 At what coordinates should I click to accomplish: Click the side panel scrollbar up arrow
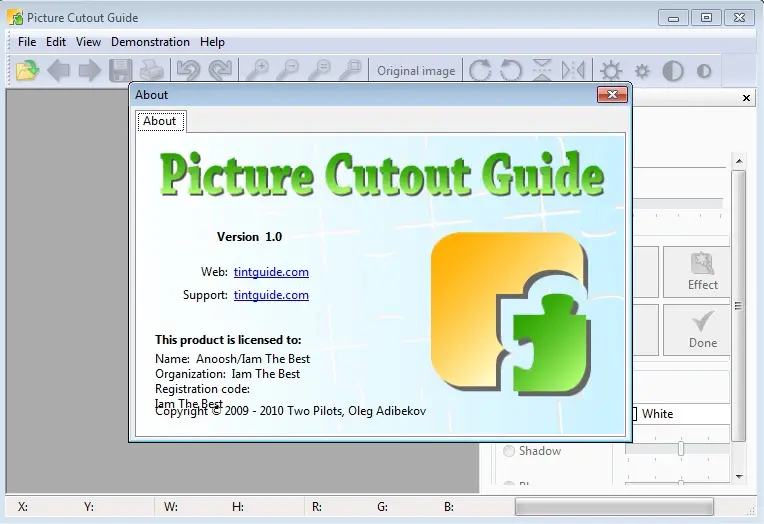pos(739,161)
